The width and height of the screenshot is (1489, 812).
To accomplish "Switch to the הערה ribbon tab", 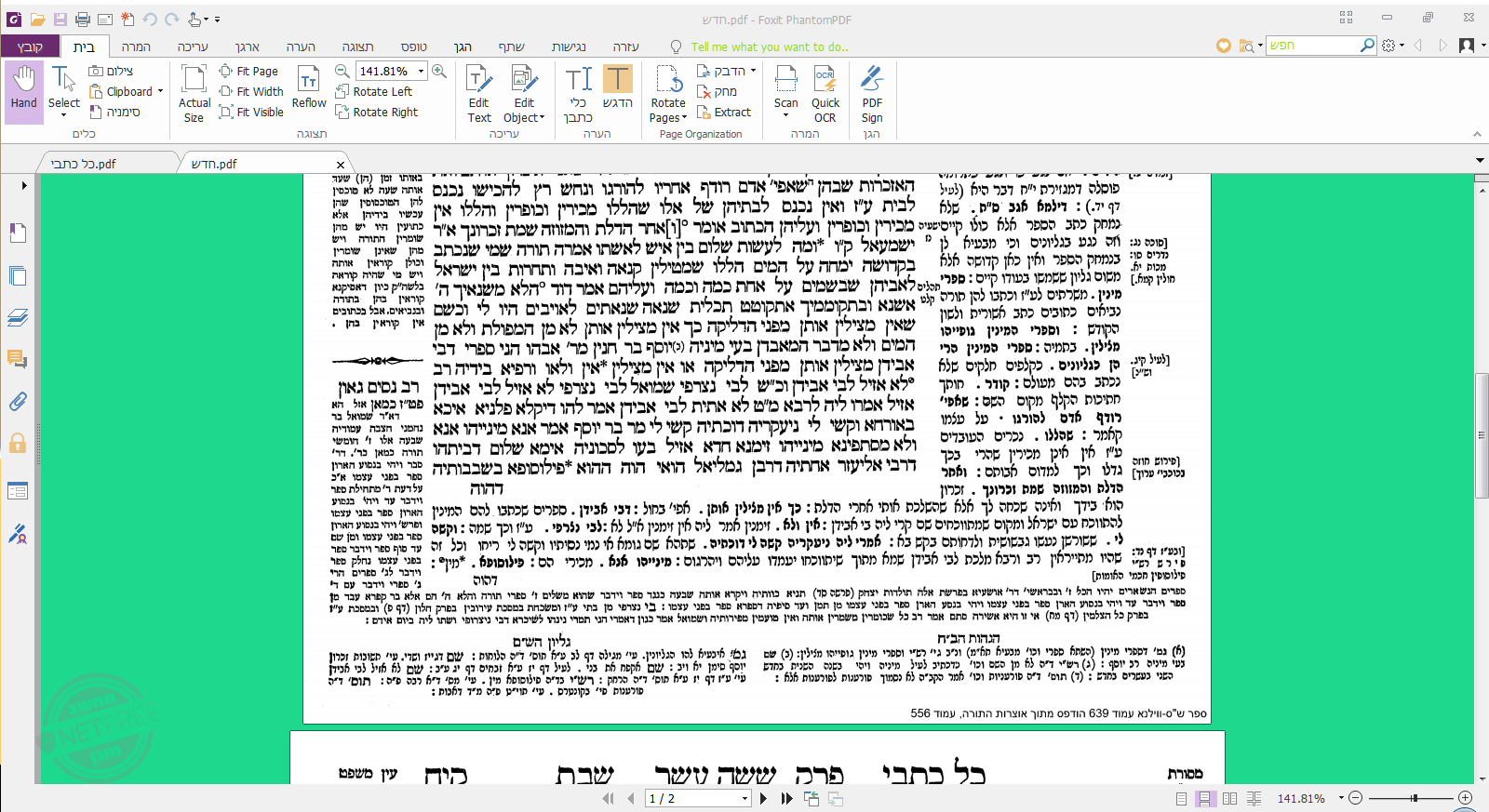I will click(301, 47).
